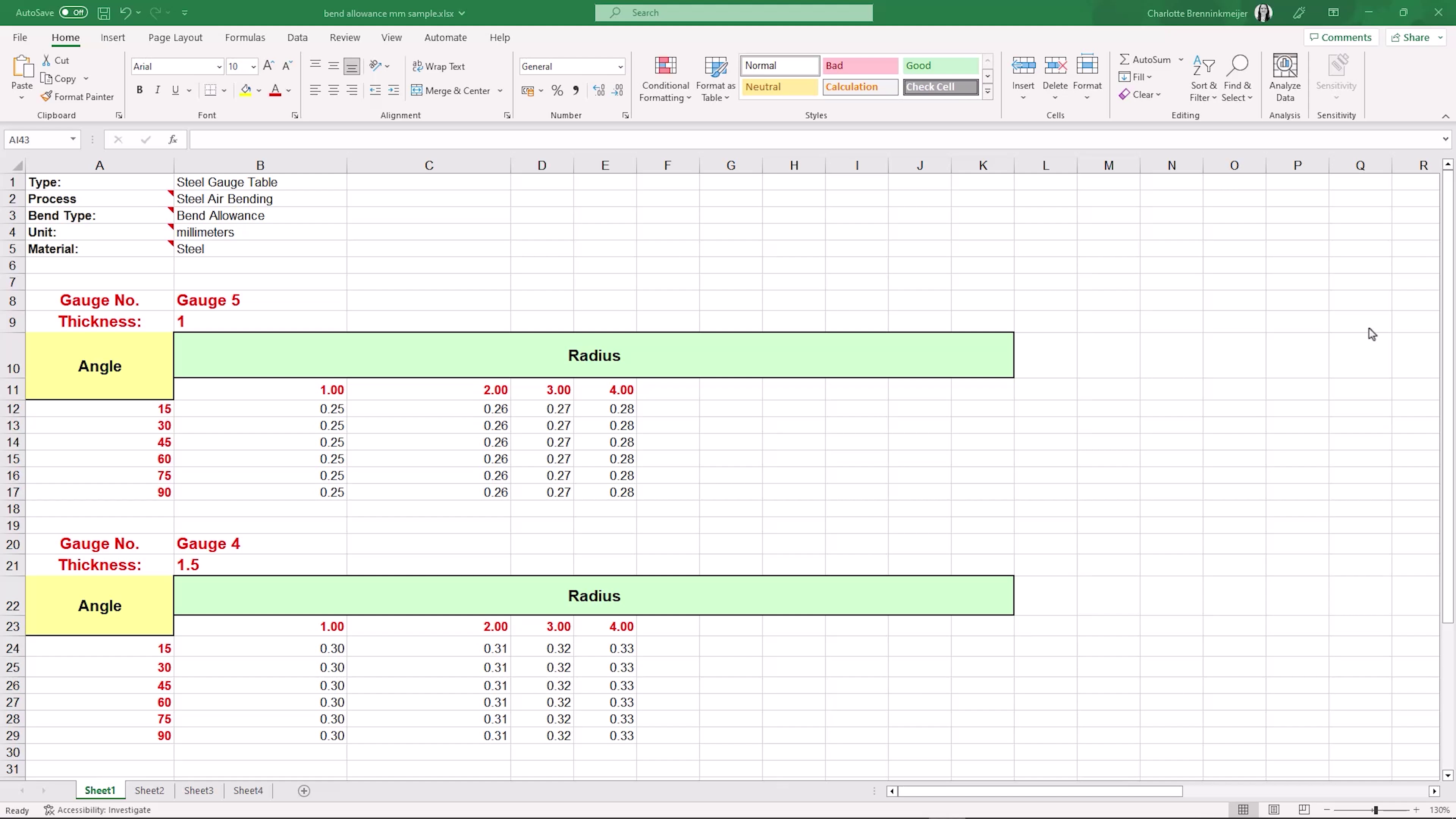The width and height of the screenshot is (1456, 819).
Task: Open the Comments pane button
Action: (1341, 37)
